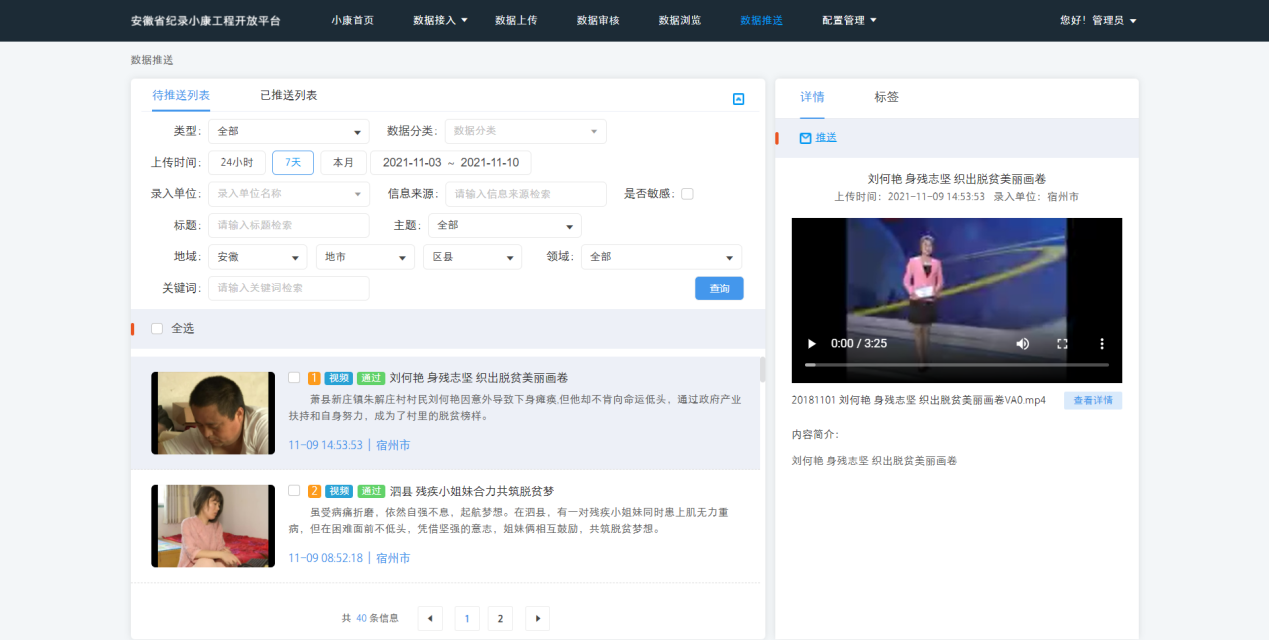Image resolution: width=1269 pixels, height=640 pixels.
Task: Click the 查询 button
Action: click(719, 288)
